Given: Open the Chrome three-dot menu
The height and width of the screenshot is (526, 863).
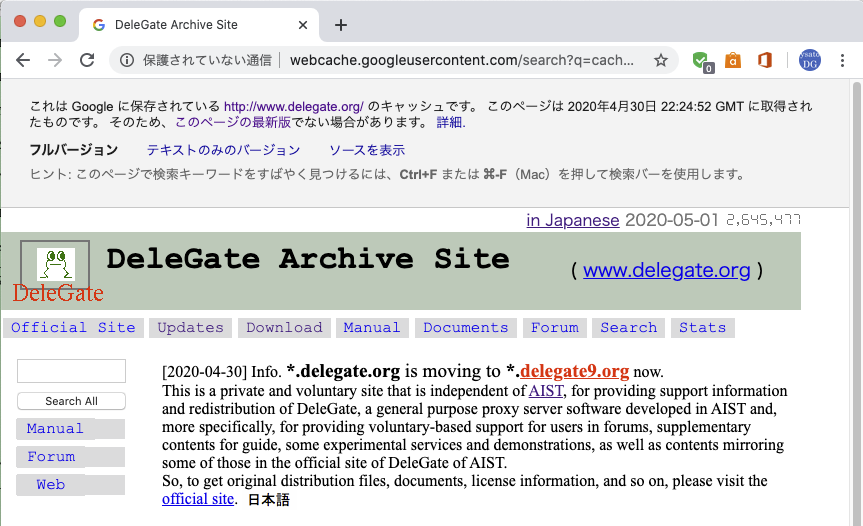Looking at the screenshot, I should click(842, 60).
